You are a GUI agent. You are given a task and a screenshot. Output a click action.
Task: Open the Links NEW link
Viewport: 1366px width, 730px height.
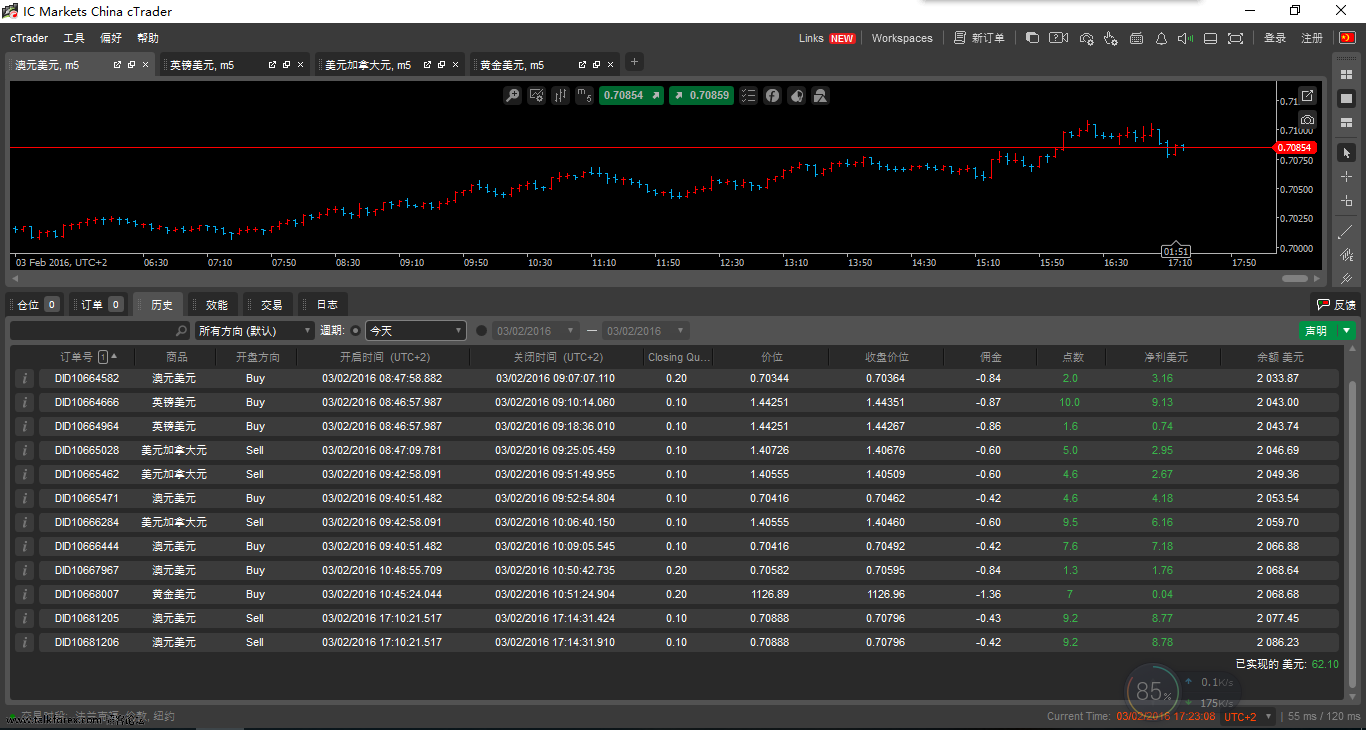point(827,38)
